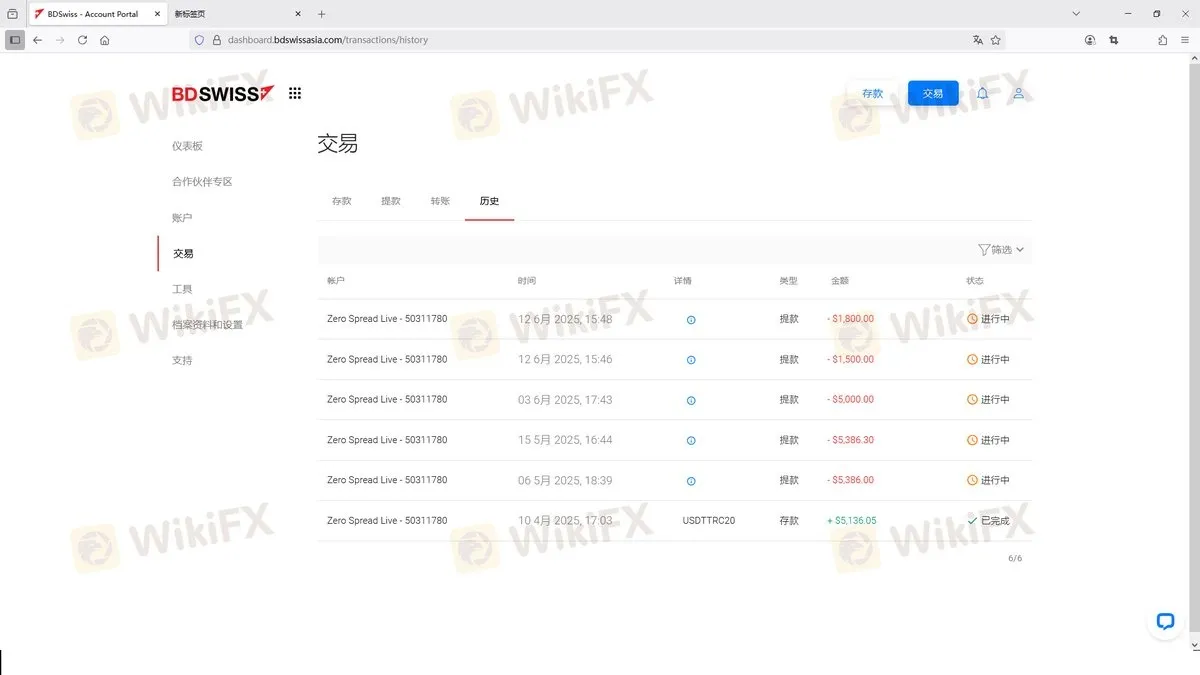This screenshot has height=675, width=1200.
Task: Open the extensions icon in browser toolbar
Action: click(x=1162, y=40)
